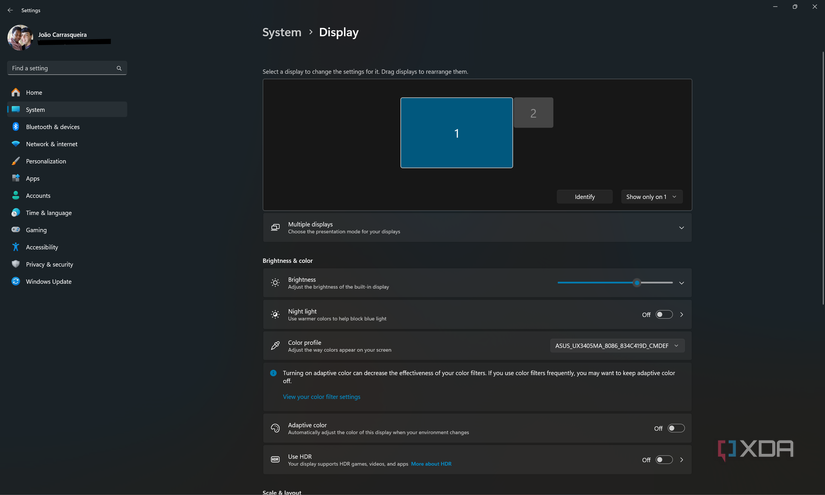Screen dimensions: 825x495
Task: Click the Accessibility icon in sidebar
Action: point(15,247)
